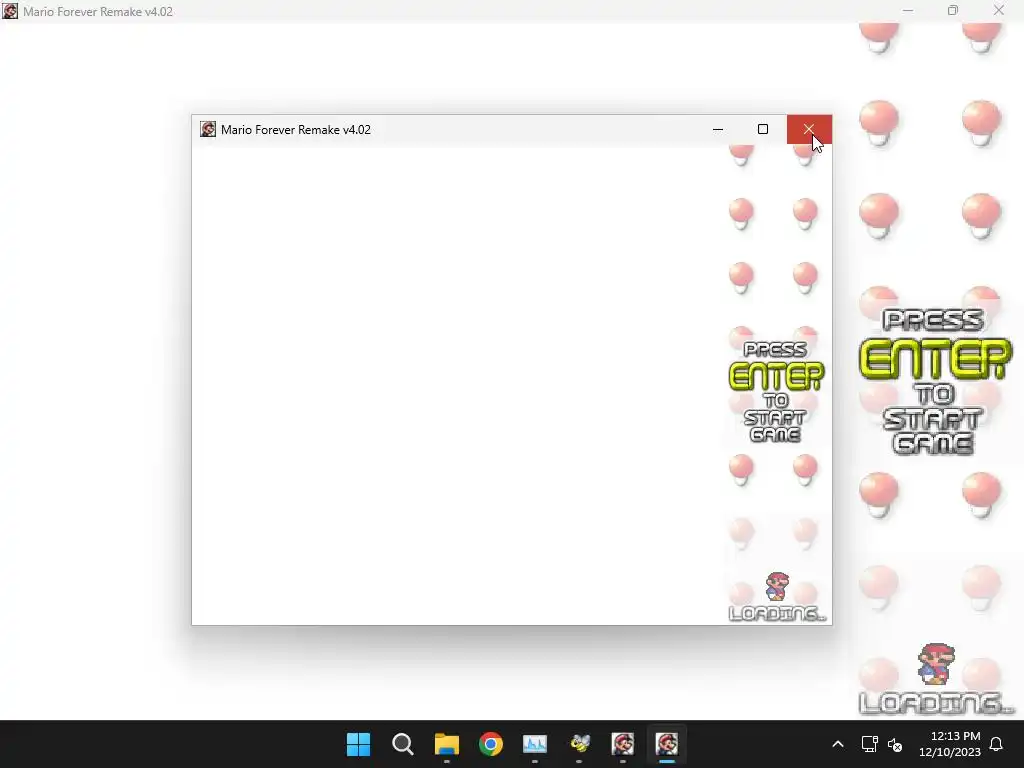
Task: Click the front window's title 'Mario Forever Remake v4.02'
Action: (x=296, y=129)
